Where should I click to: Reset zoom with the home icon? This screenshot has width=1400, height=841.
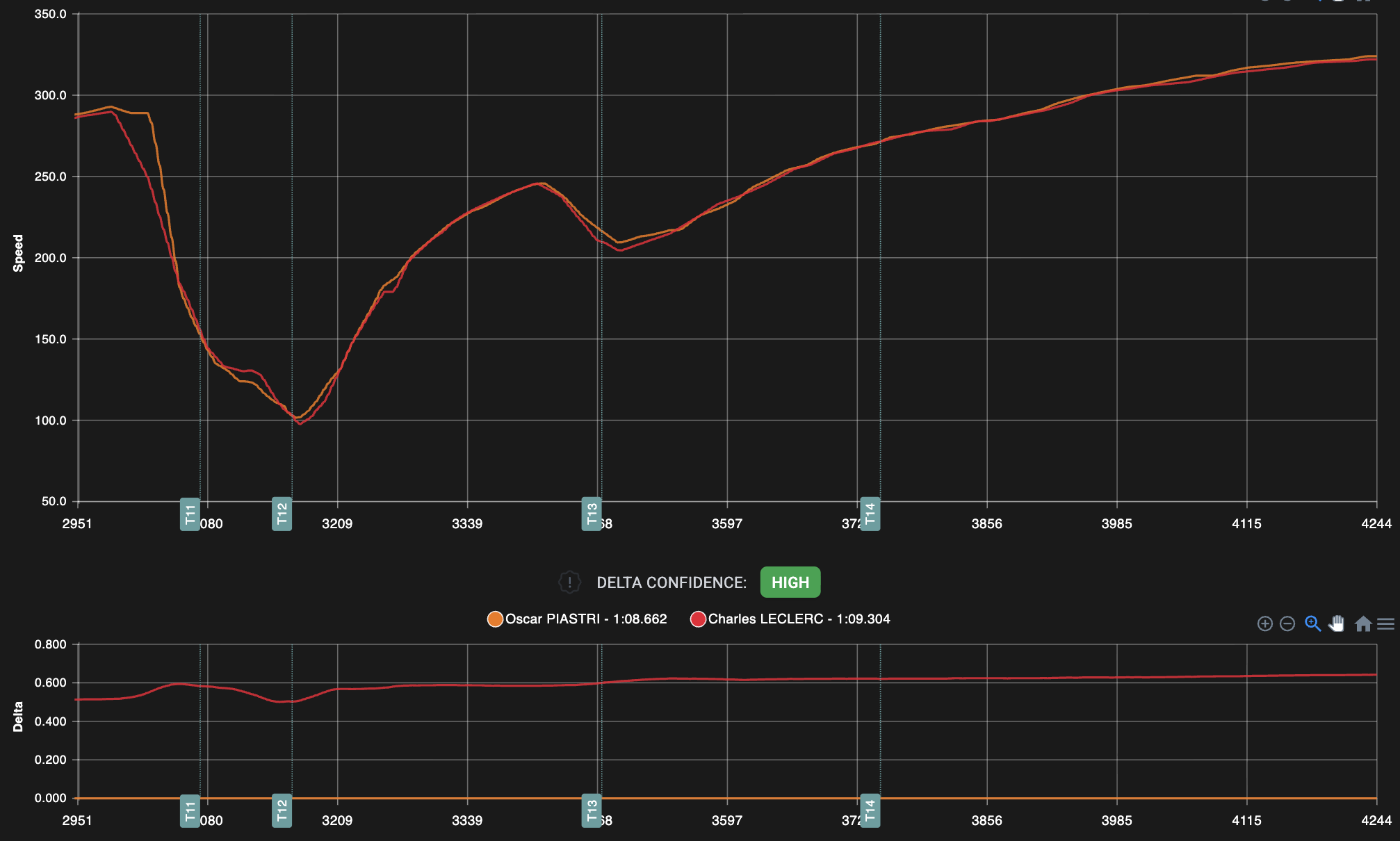click(x=1363, y=623)
